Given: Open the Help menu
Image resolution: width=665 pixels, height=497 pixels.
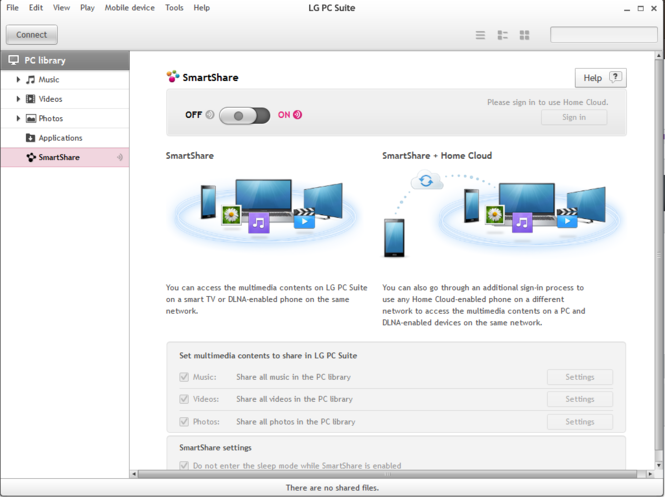Looking at the screenshot, I should [201, 8].
